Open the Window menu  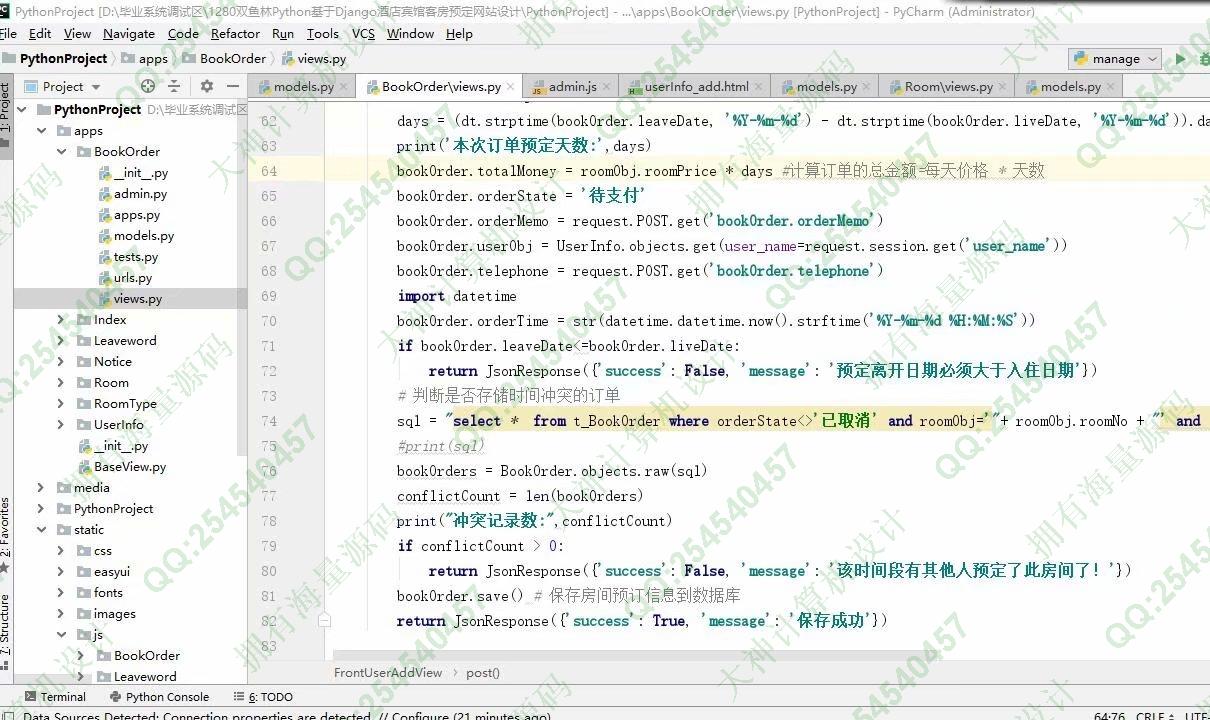(410, 33)
